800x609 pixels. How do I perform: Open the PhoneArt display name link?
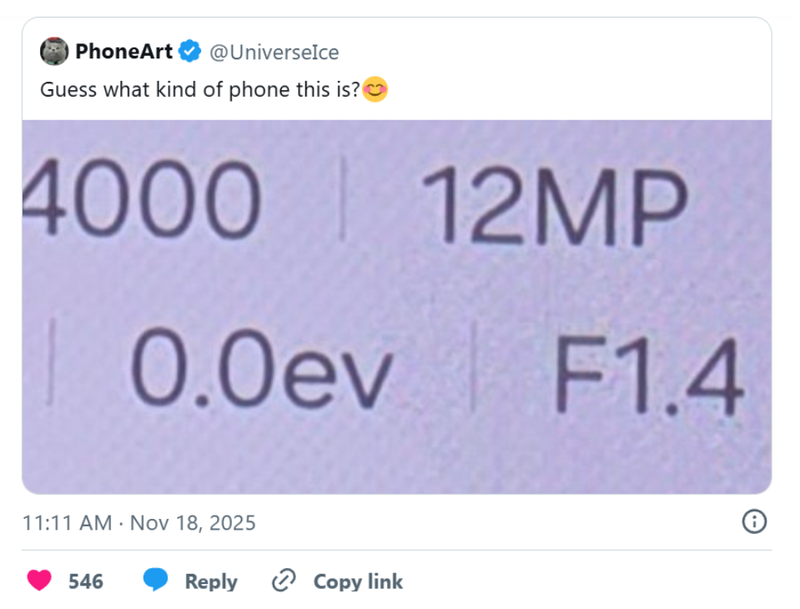click(x=124, y=51)
